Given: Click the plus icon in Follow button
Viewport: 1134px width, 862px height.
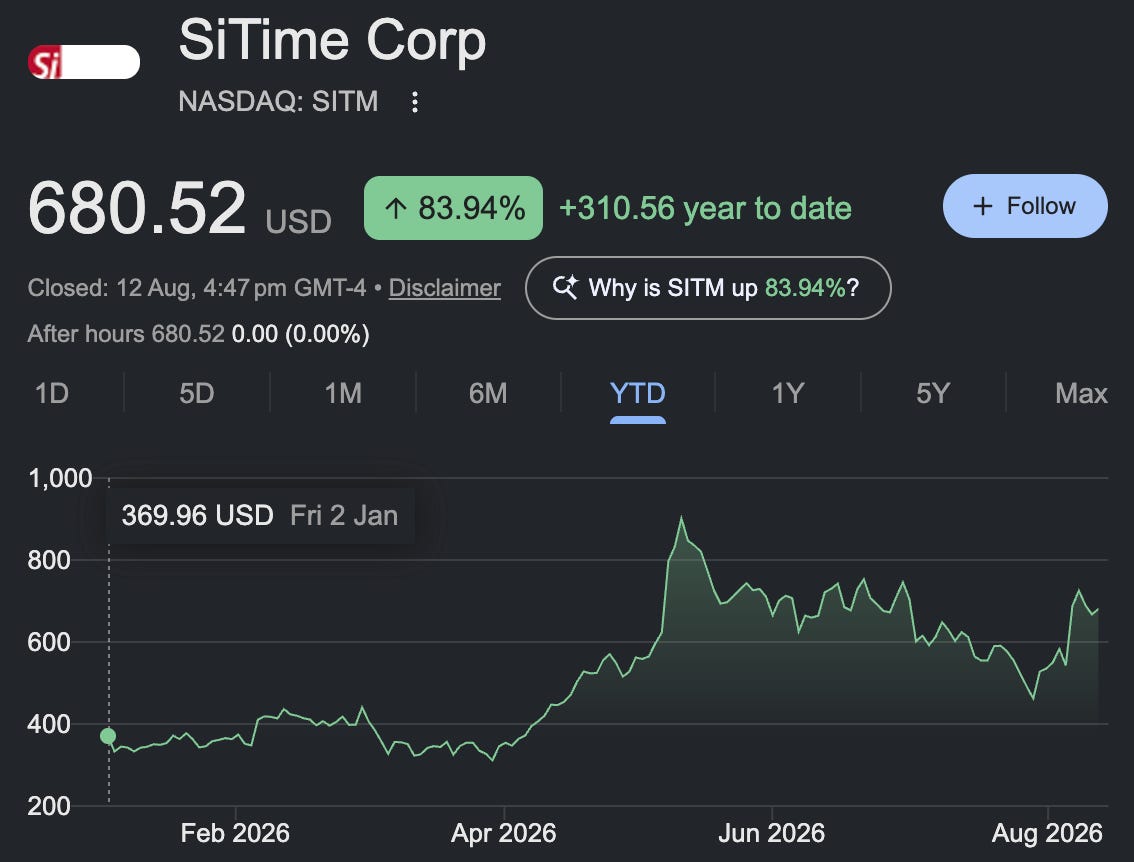Looking at the screenshot, I should tap(982, 206).
